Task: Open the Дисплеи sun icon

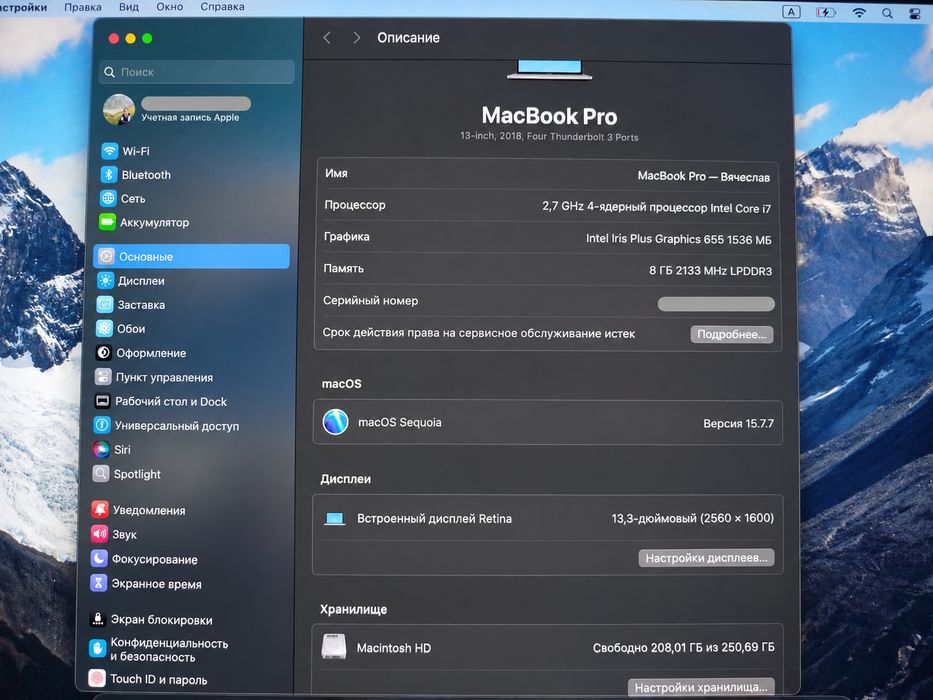Action: point(105,280)
